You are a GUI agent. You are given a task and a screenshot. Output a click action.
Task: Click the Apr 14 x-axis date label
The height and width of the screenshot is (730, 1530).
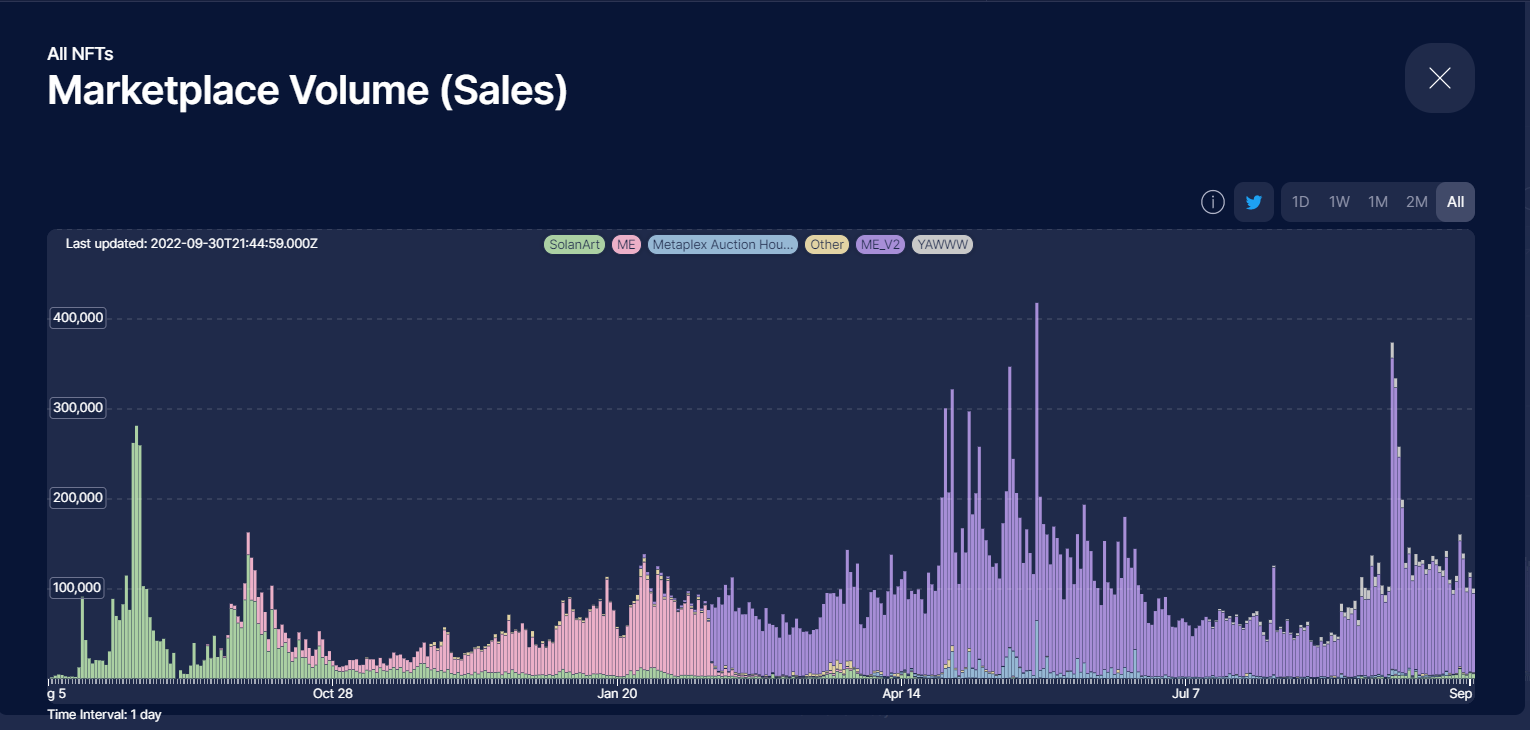click(901, 693)
